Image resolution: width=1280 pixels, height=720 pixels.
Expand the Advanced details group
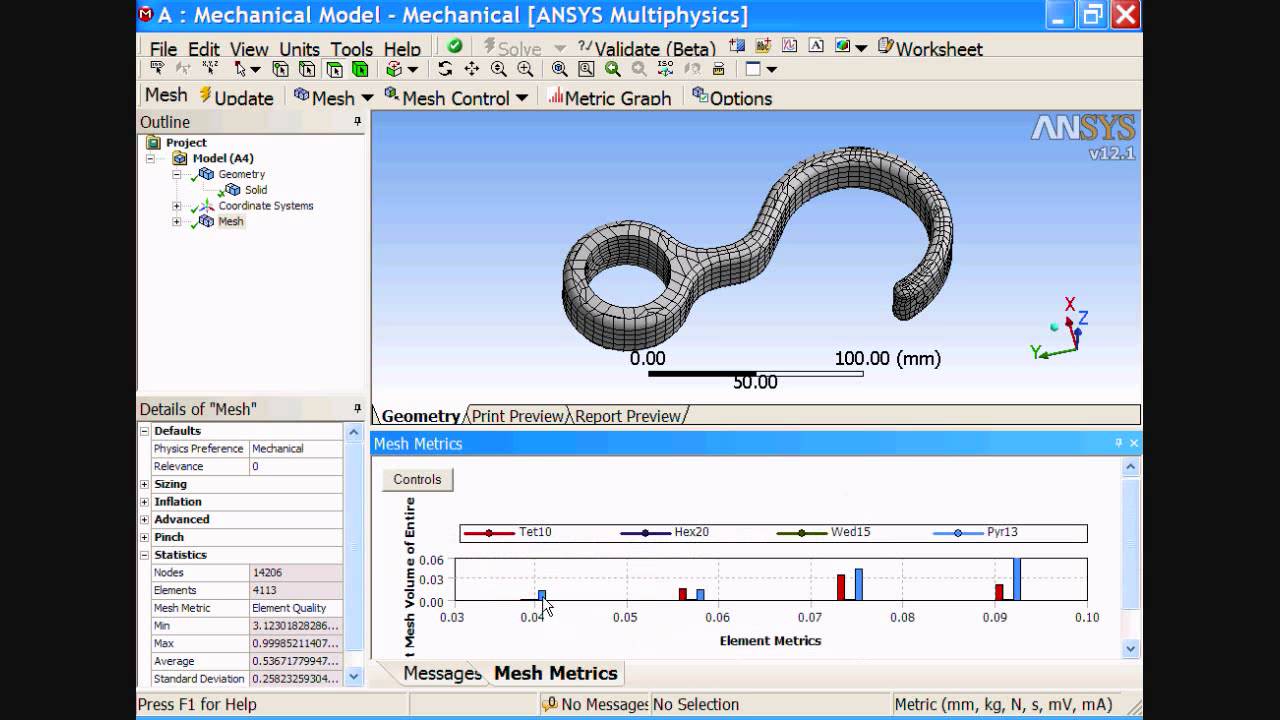point(145,520)
